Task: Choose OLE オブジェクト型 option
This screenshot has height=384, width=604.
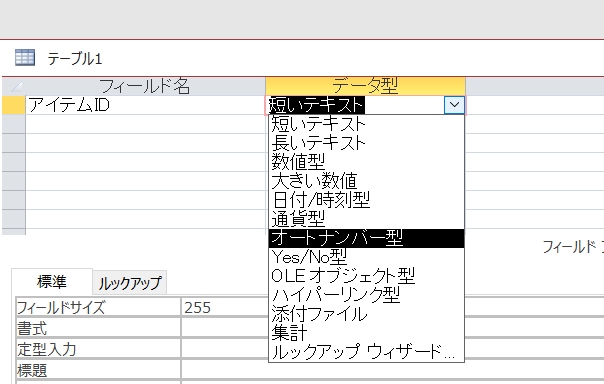Action: click(366, 276)
